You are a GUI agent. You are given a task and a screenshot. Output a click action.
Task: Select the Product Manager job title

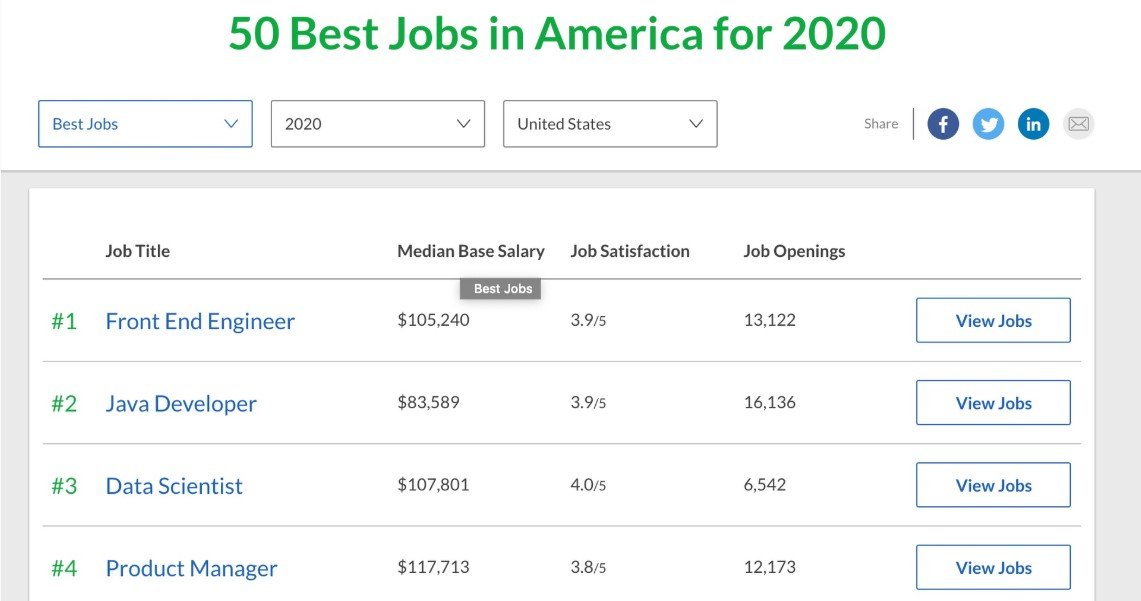pyautogui.click(x=191, y=568)
